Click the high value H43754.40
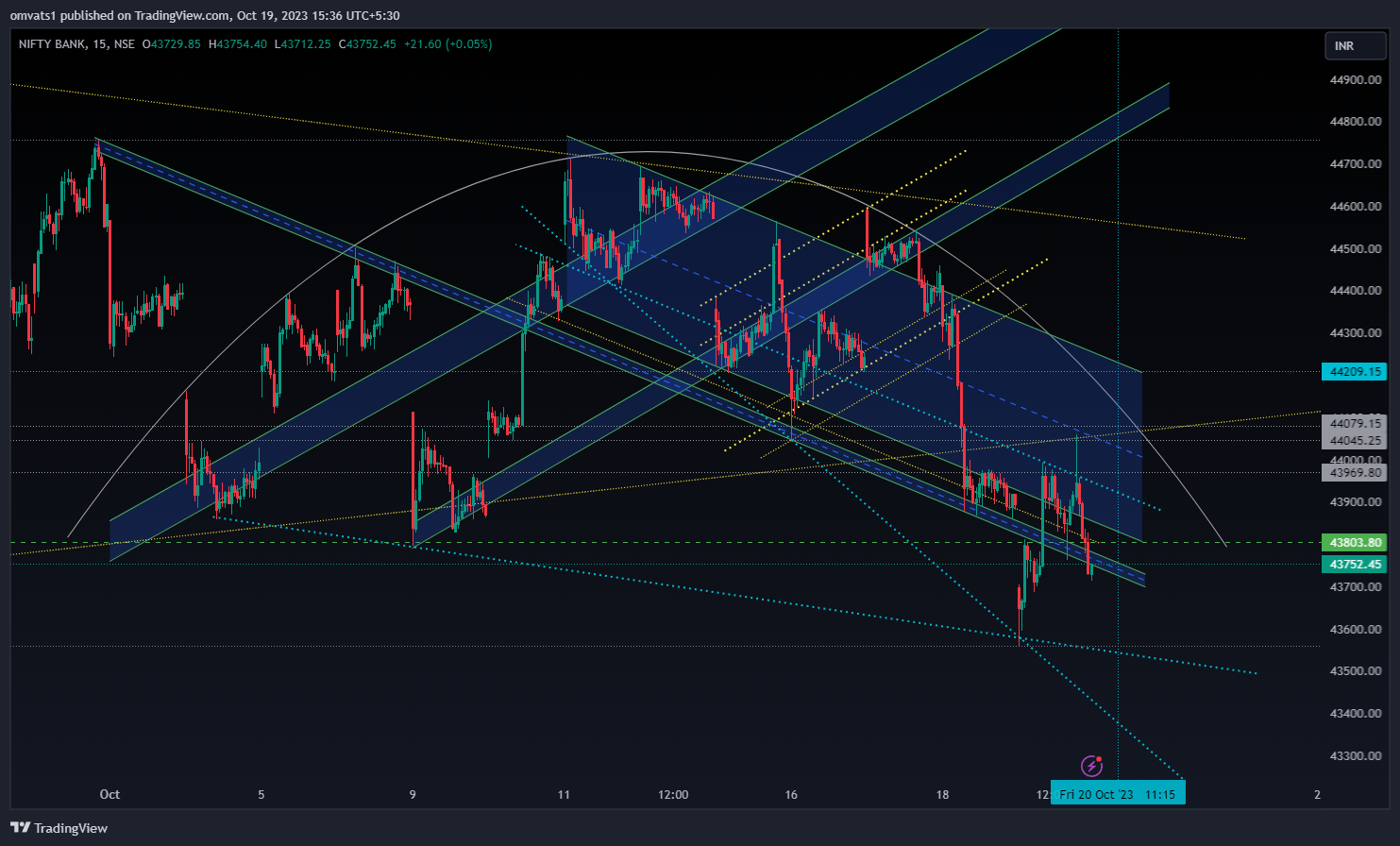Viewport: 1400px width, 846px height. coord(238,44)
